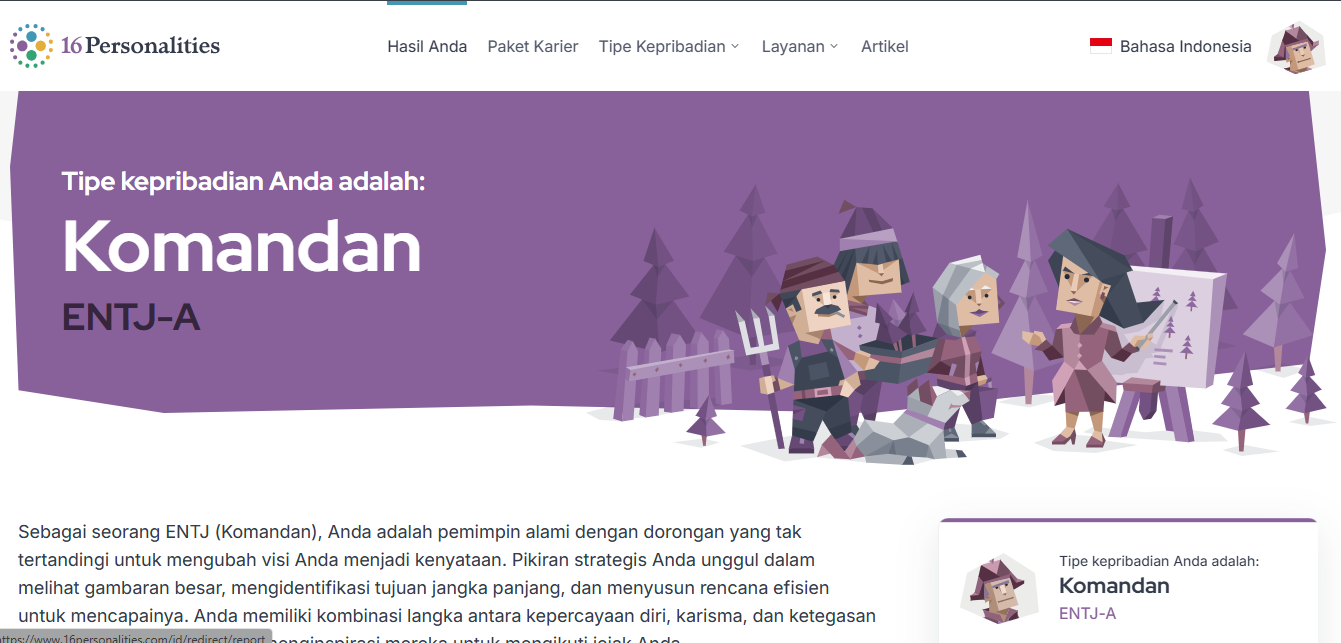Click the large Komandan banner title
This screenshot has width=1341, height=643.
click(x=242, y=246)
